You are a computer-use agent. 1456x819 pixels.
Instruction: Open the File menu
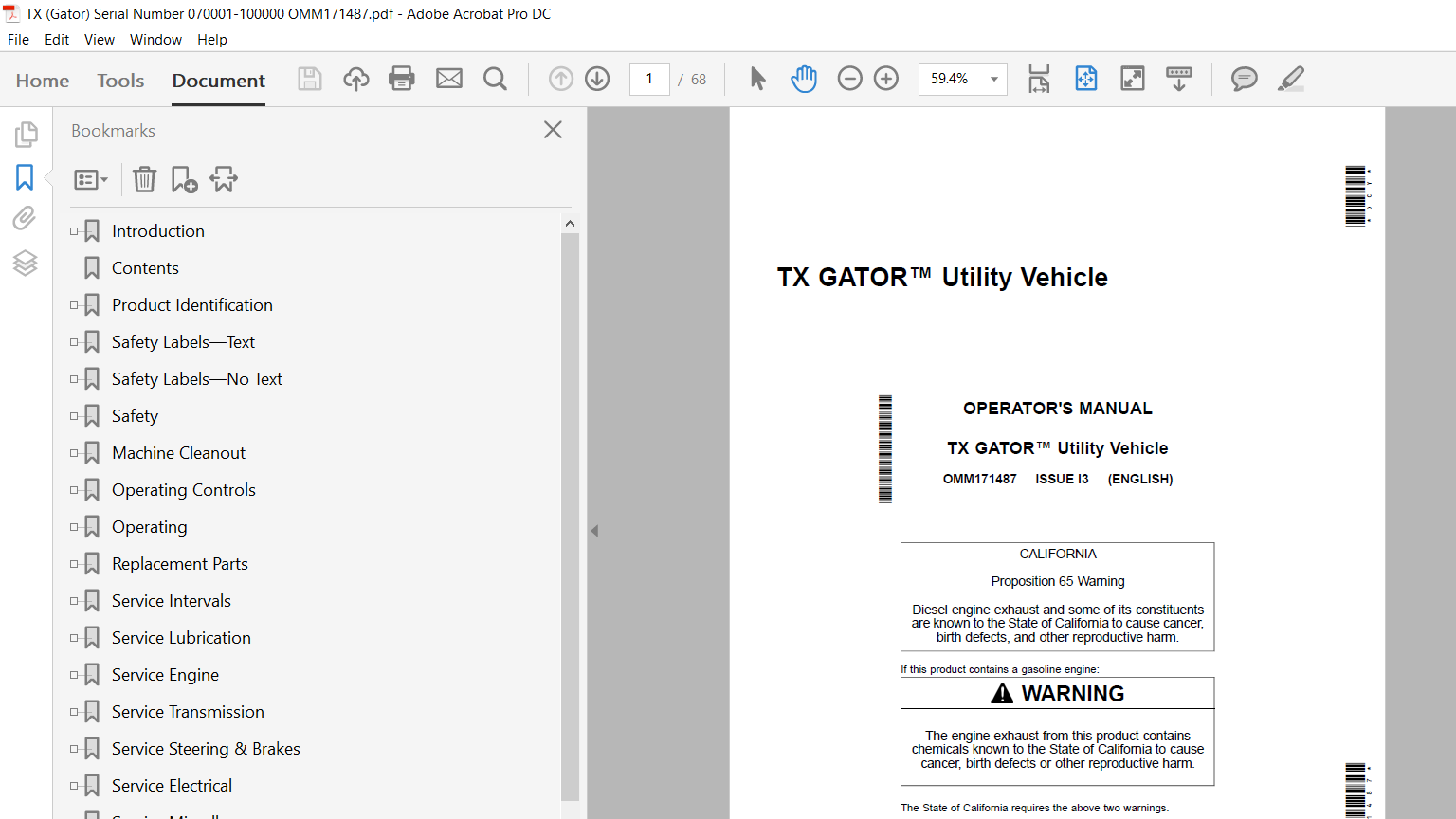coord(18,40)
